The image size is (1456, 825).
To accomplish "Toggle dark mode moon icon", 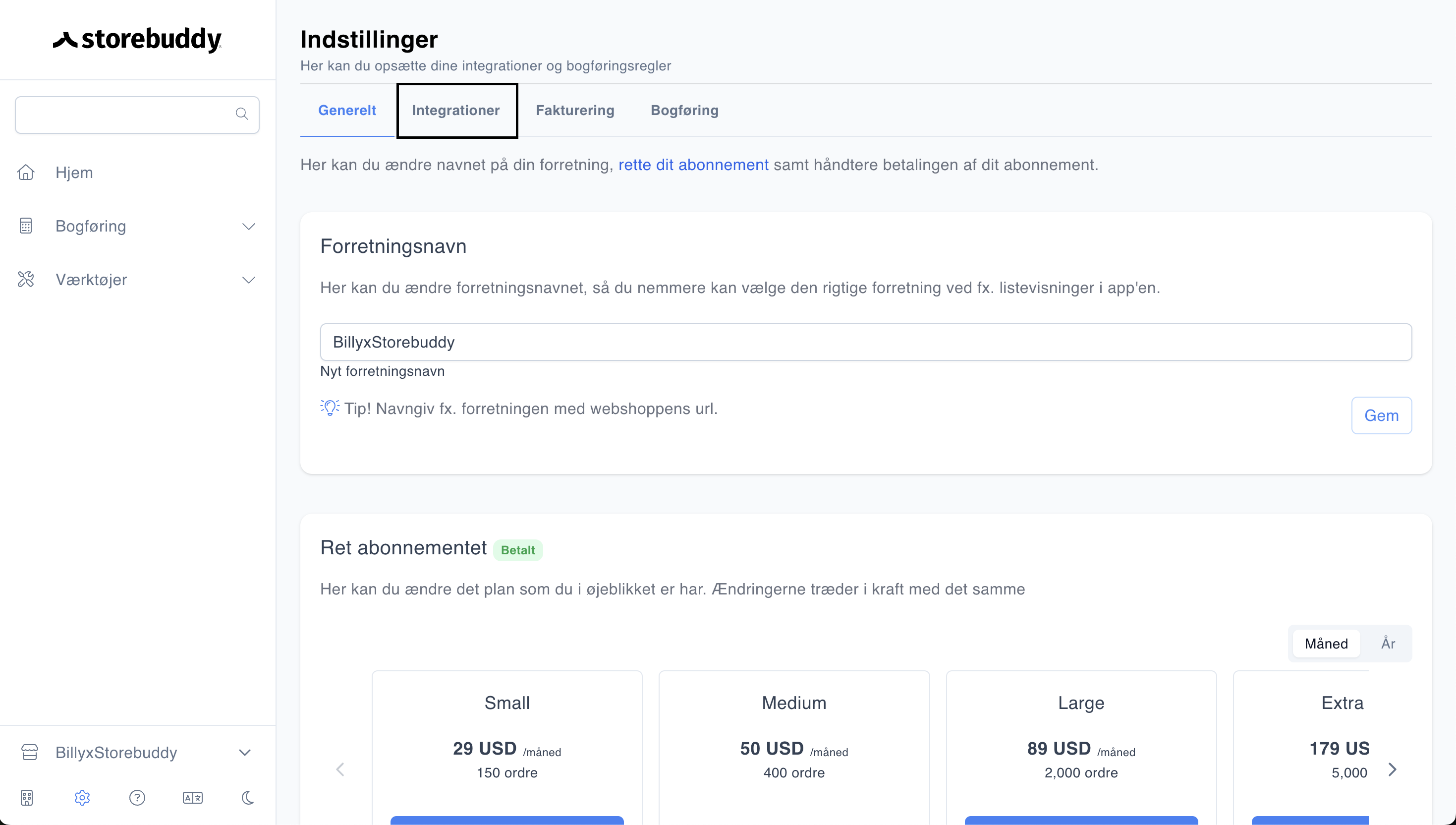I will point(247,798).
